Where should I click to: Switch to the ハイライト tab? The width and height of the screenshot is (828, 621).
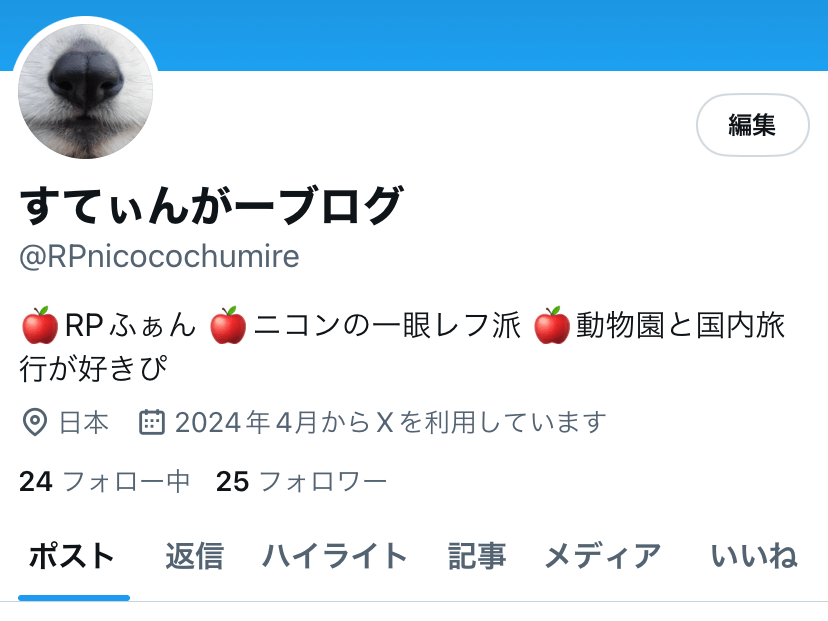[x=335, y=557]
